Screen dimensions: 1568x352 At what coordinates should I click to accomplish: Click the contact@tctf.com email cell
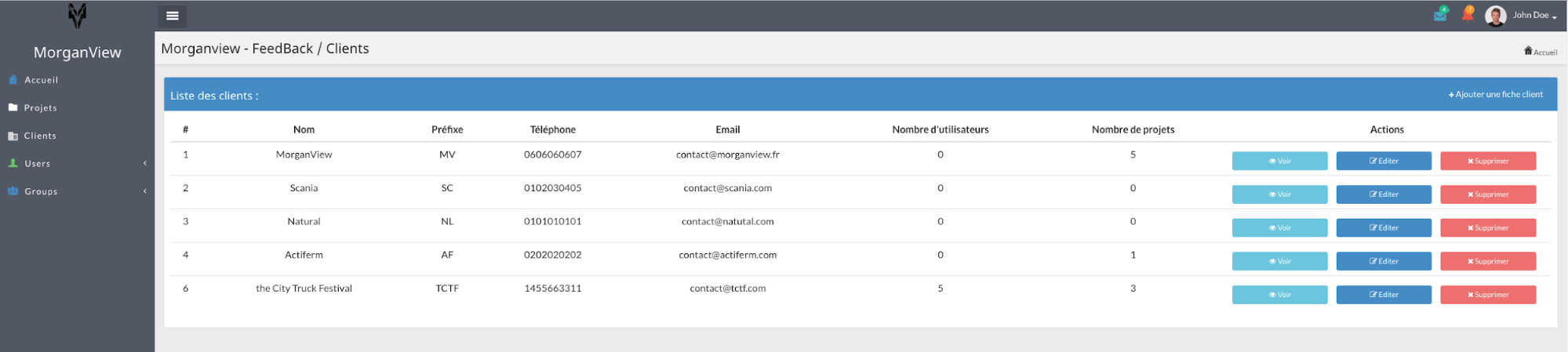click(x=727, y=288)
